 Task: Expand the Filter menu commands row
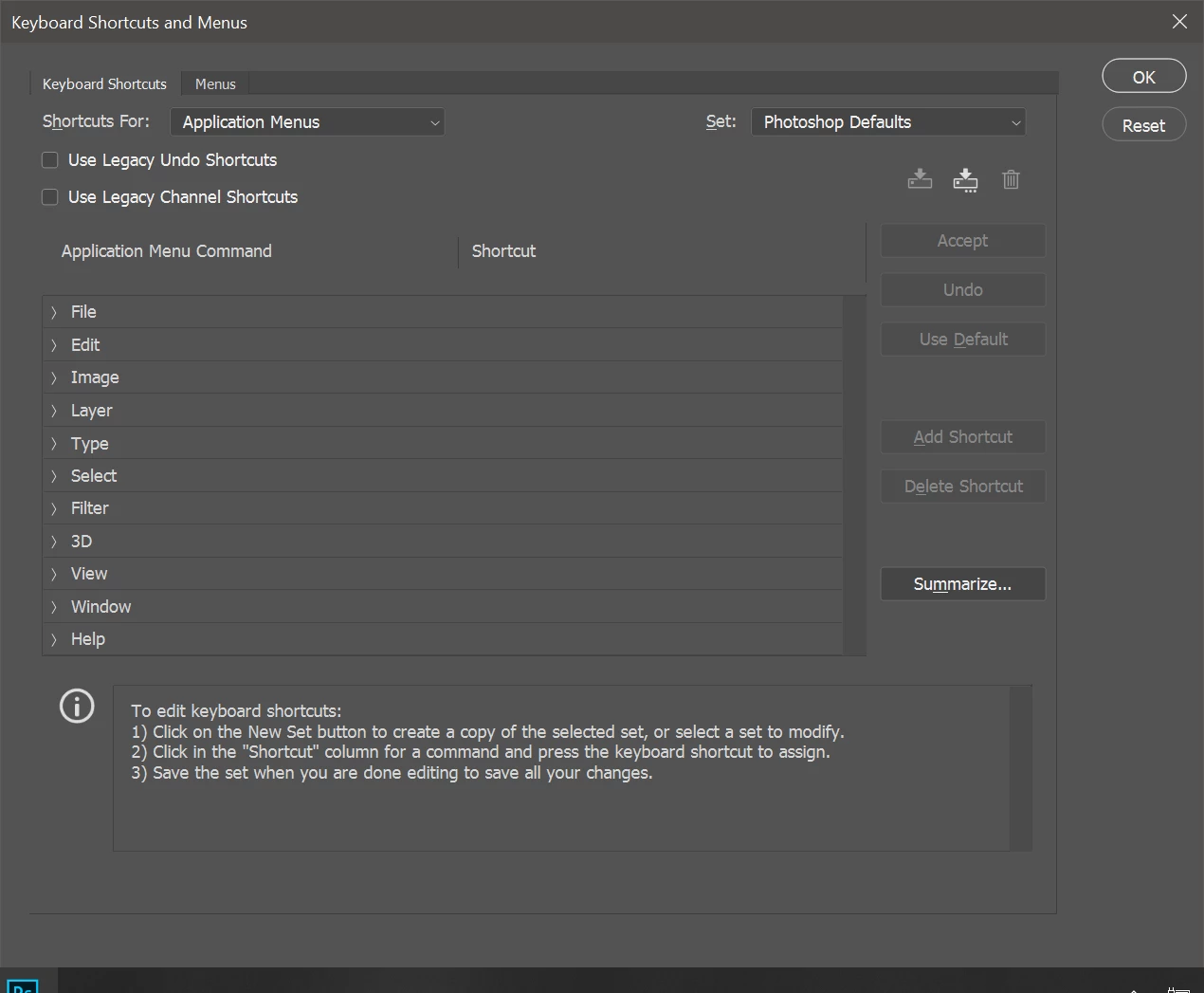pos(442,508)
